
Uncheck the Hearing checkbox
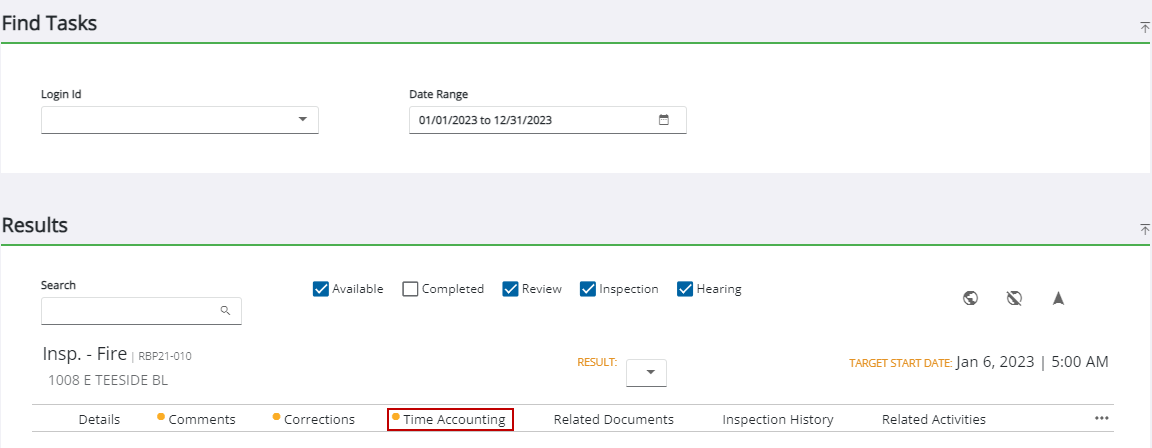tap(685, 289)
